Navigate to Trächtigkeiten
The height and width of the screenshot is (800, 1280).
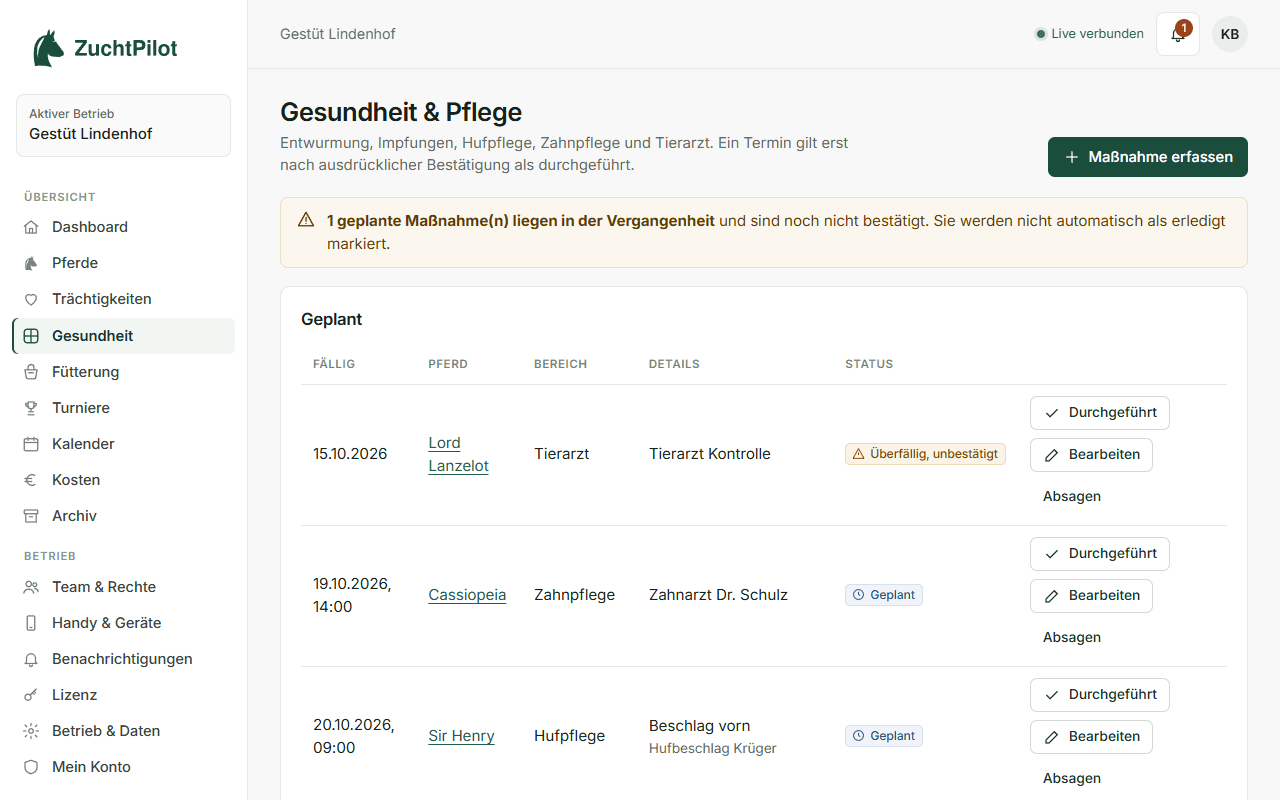click(124, 299)
